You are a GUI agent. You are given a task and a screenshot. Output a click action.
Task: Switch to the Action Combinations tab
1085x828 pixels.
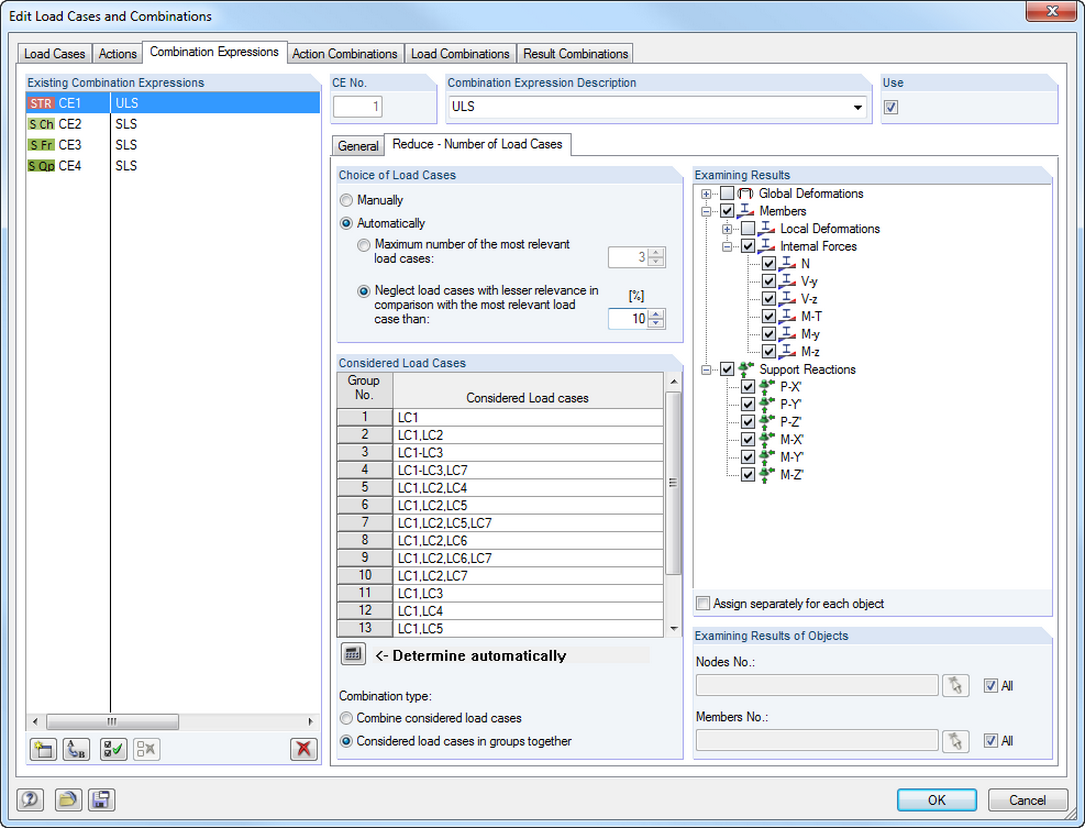click(x=345, y=54)
